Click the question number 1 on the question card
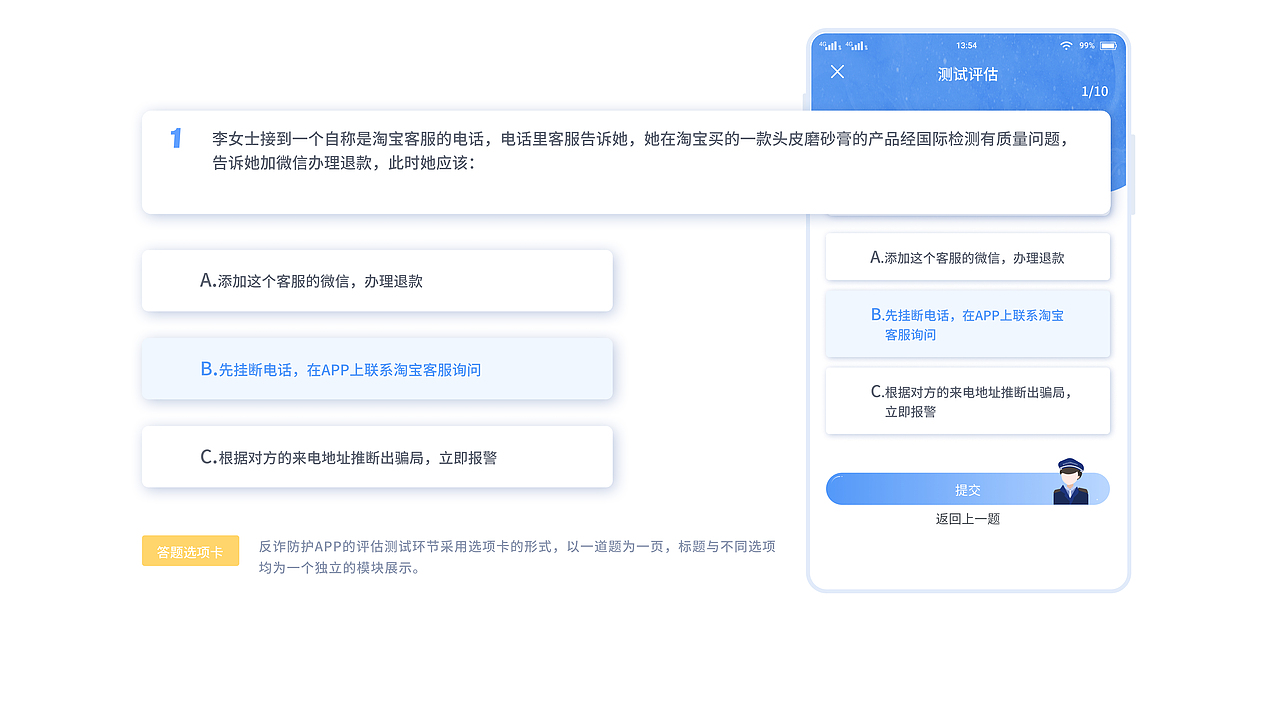1280x720 pixels. tap(176, 138)
